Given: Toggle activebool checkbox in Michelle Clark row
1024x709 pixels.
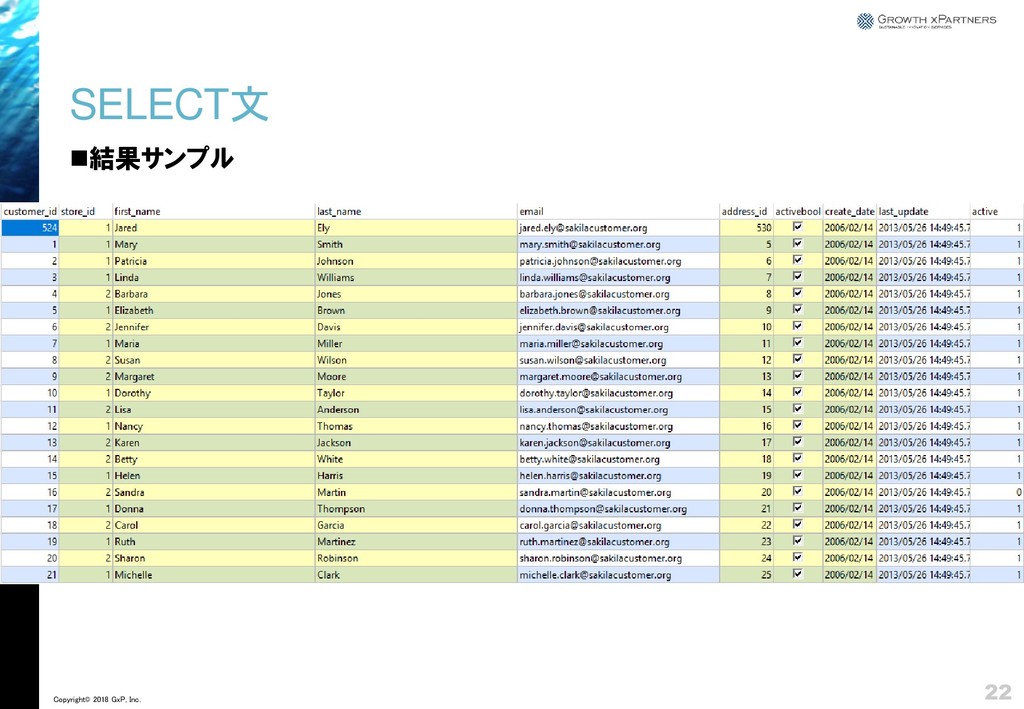Looking at the screenshot, I should pyautogui.click(x=797, y=574).
